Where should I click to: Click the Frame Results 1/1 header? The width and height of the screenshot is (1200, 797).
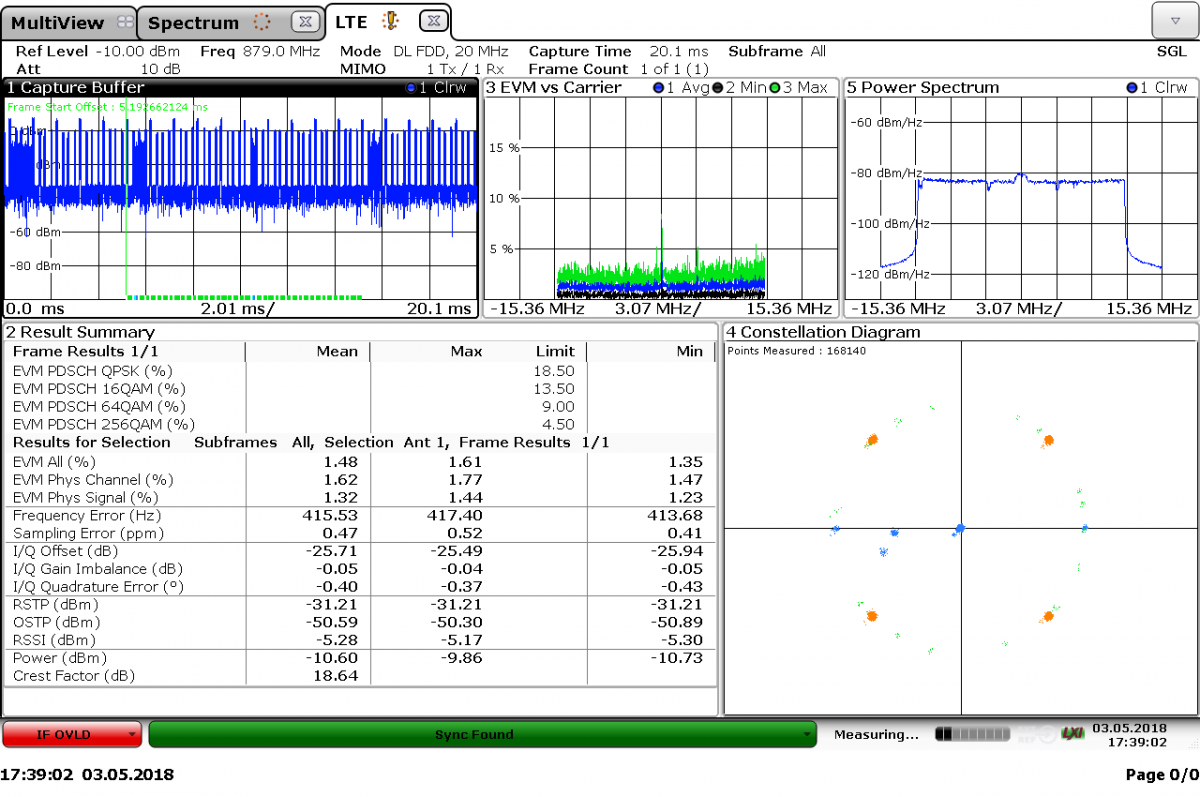coord(85,351)
